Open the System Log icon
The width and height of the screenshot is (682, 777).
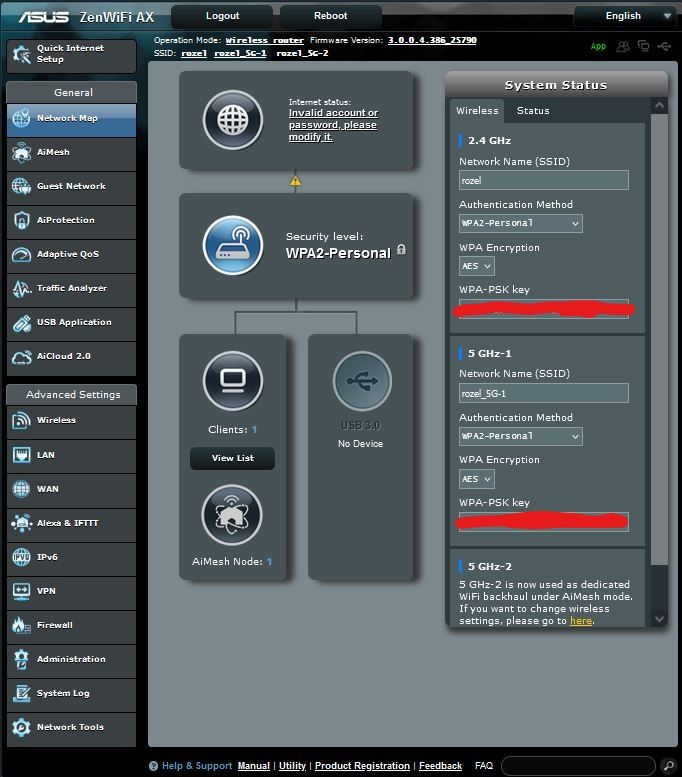point(21,693)
